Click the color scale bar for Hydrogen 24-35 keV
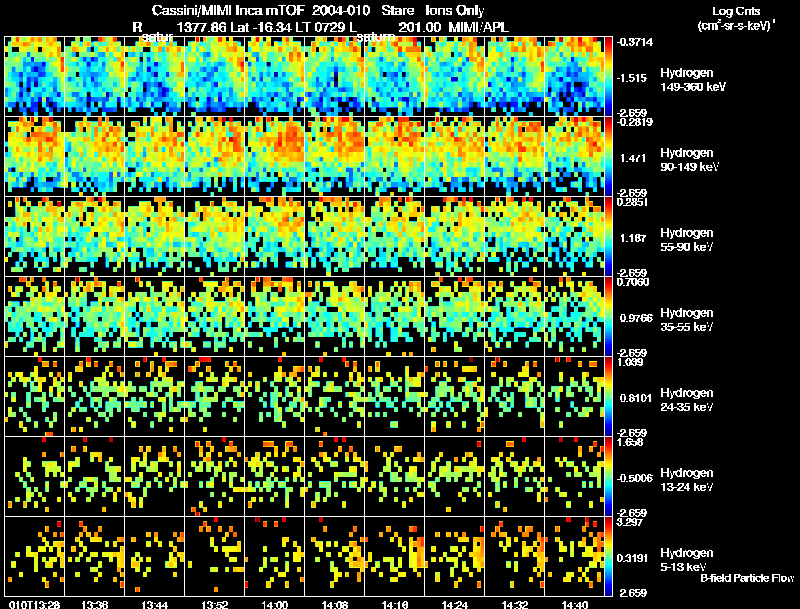Screen dimensions: 800x609 (608, 397)
